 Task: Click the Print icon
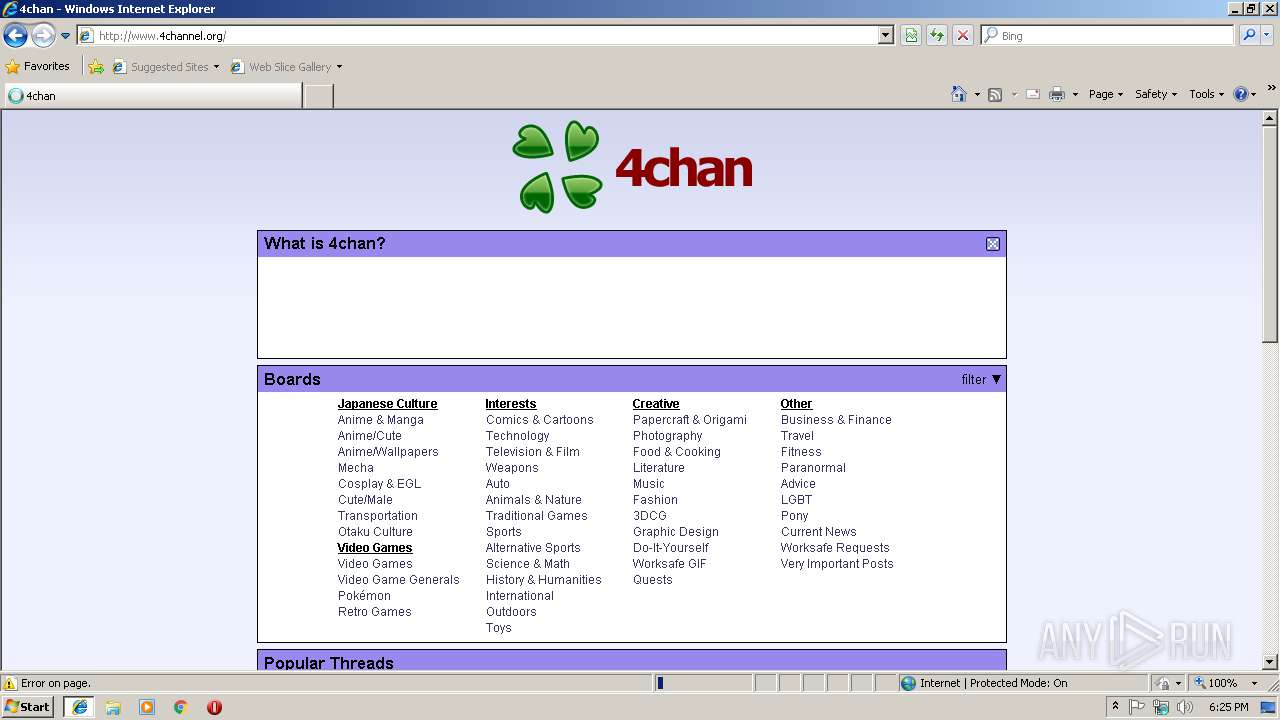(x=1057, y=94)
